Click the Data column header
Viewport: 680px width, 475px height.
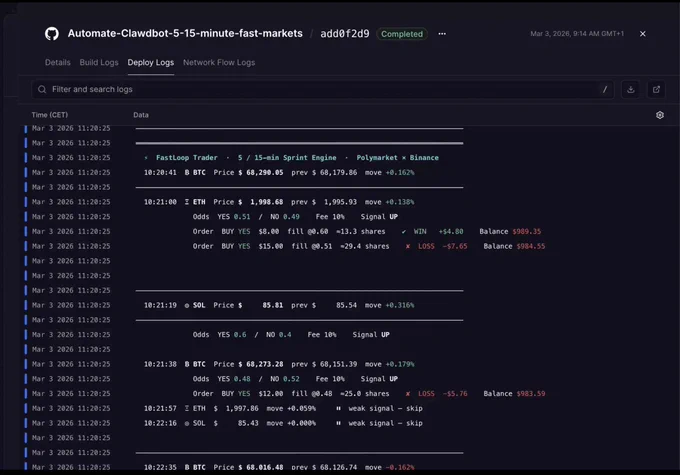(x=141, y=115)
